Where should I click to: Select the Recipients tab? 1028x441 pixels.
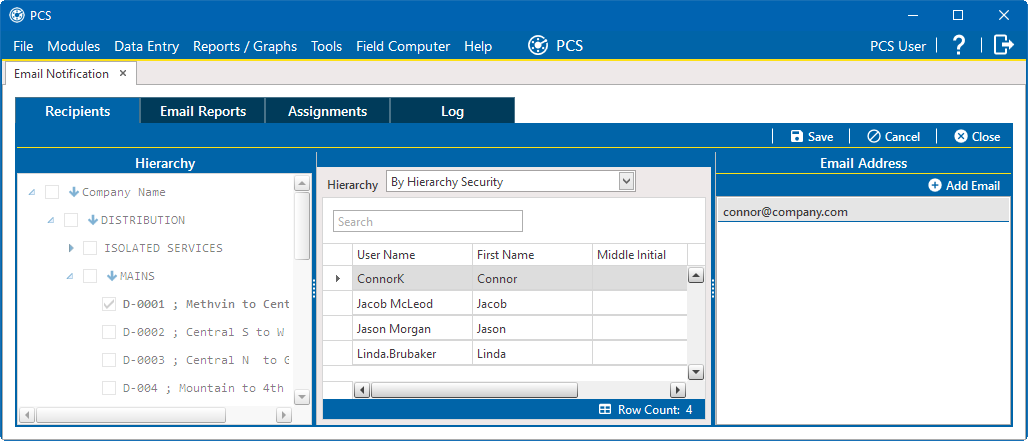(78, 111)
